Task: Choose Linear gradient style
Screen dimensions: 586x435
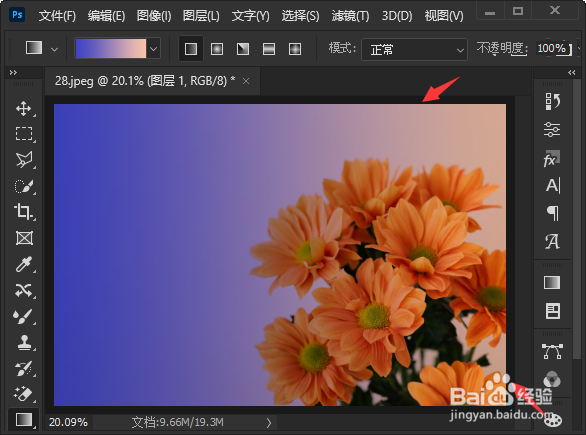Action: (x=191, y=49)
